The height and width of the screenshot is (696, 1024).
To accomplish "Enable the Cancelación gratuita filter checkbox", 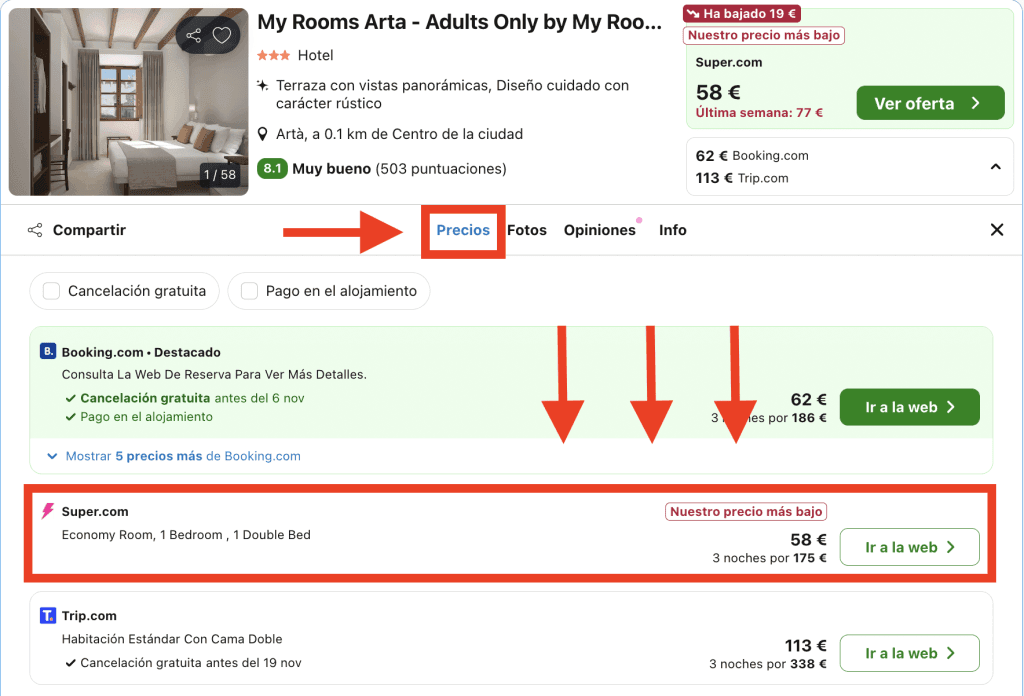I will tap(51, 291).
